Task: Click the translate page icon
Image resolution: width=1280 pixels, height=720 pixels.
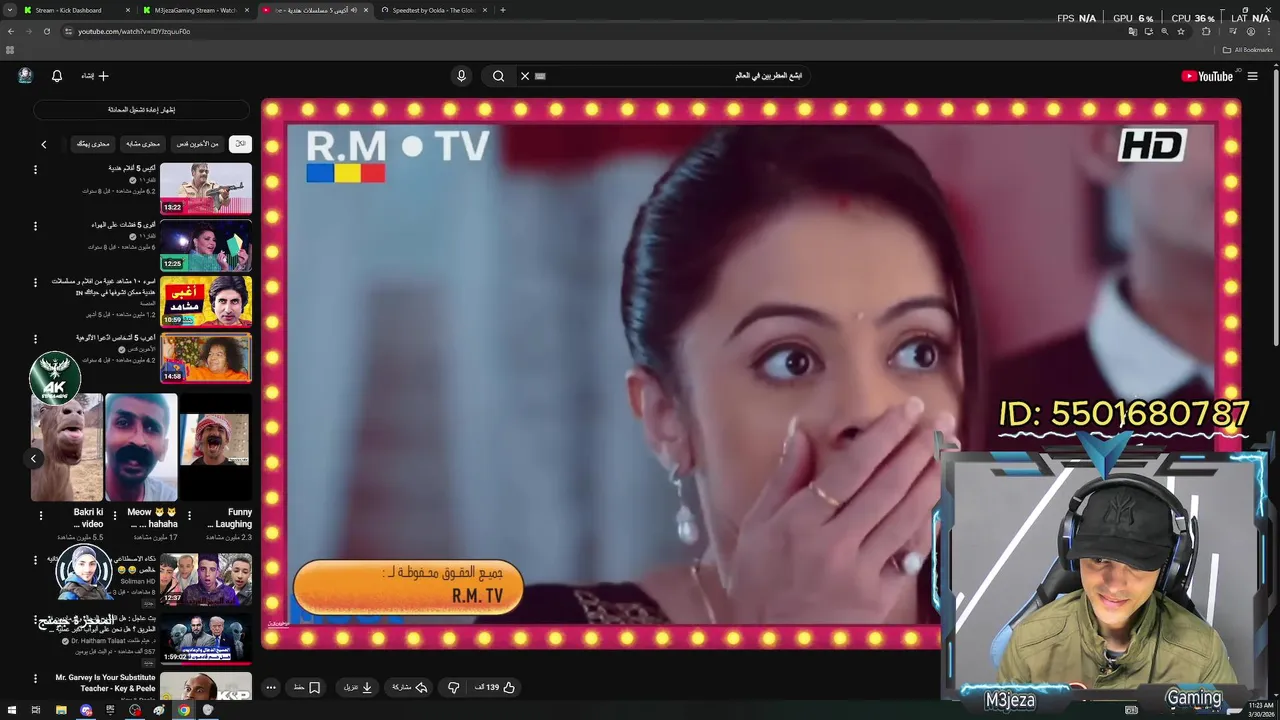Action: pos(1132,31)
